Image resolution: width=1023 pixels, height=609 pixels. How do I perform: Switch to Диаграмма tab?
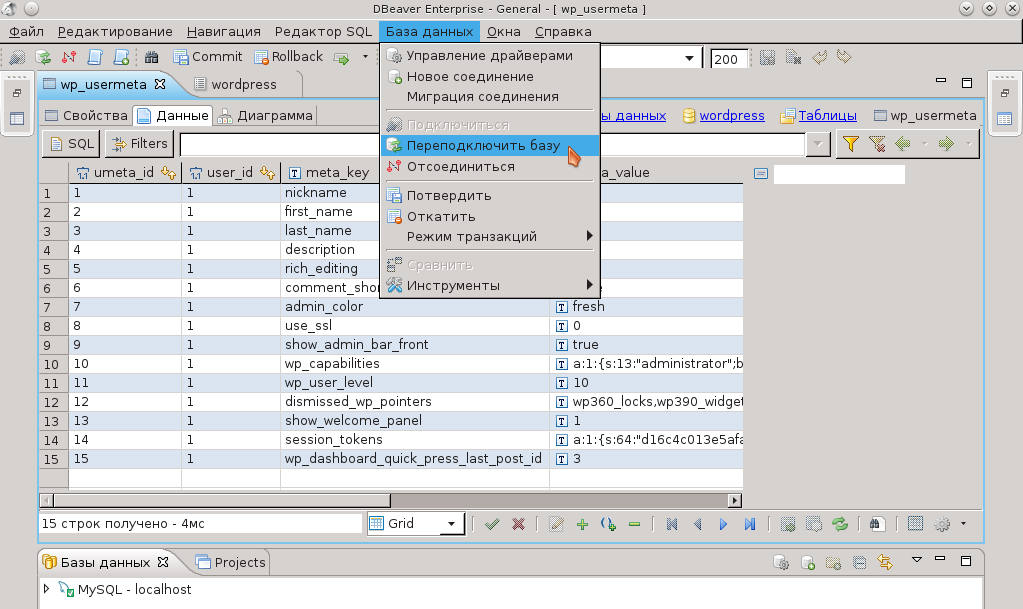point(266,116)
